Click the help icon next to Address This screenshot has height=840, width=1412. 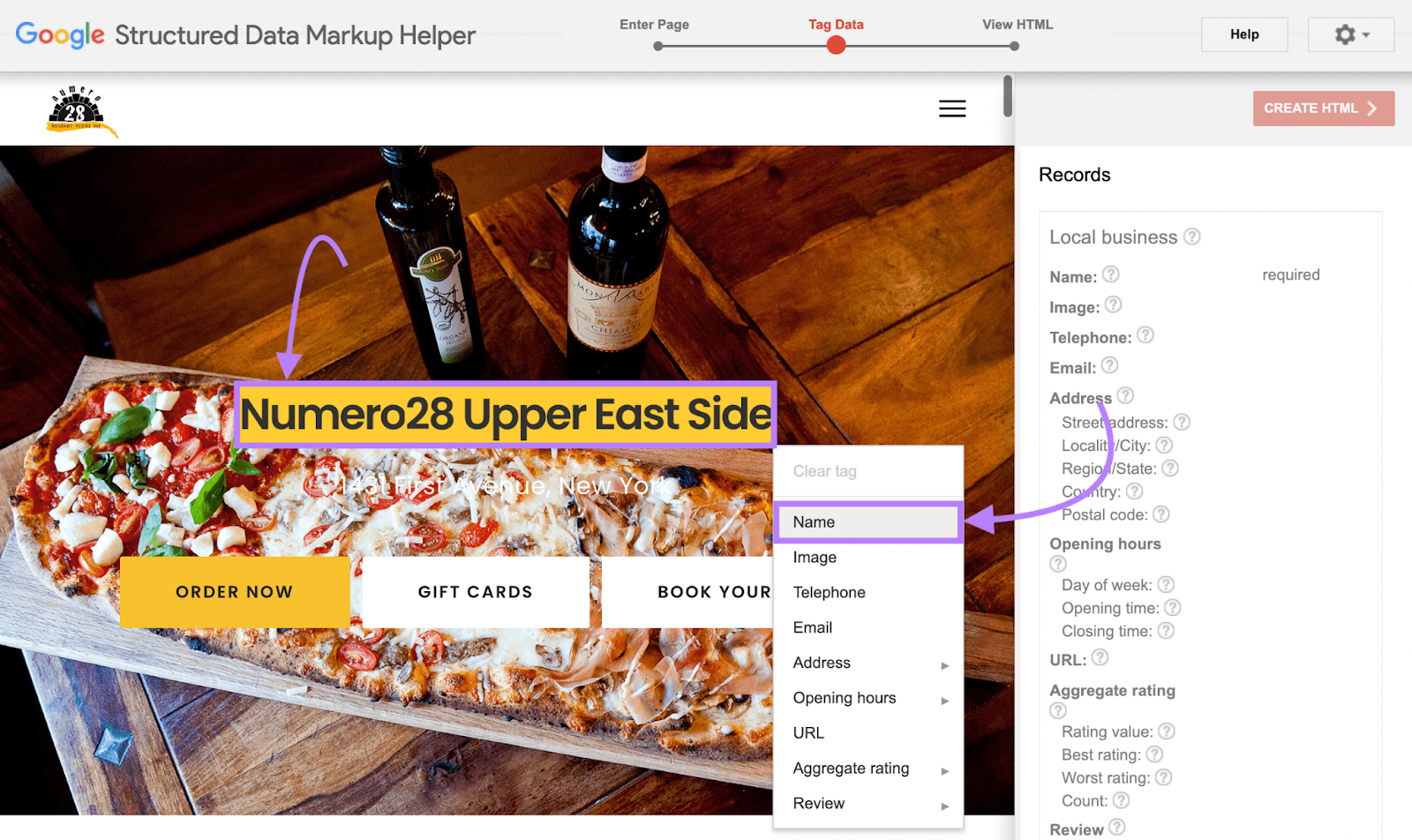click(1125, 395)
